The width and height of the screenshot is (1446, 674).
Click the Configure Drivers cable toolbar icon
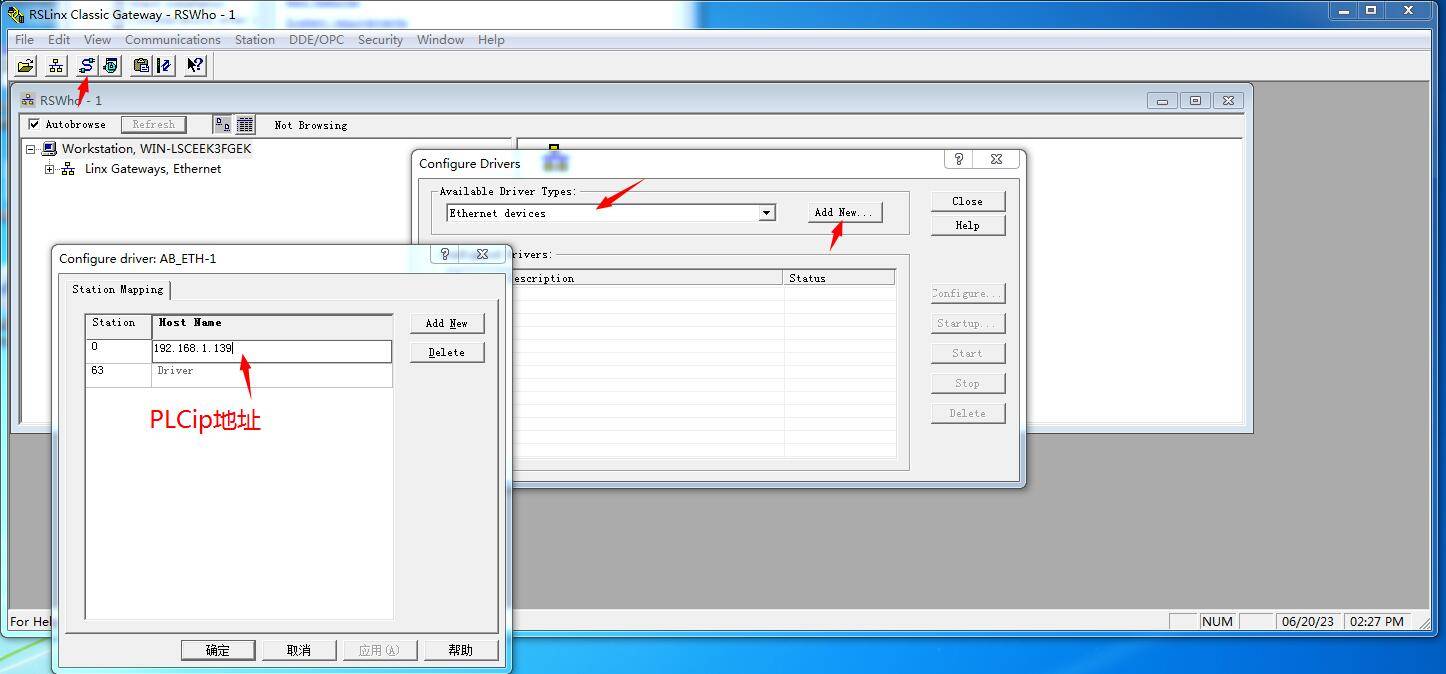click(87, 66)
